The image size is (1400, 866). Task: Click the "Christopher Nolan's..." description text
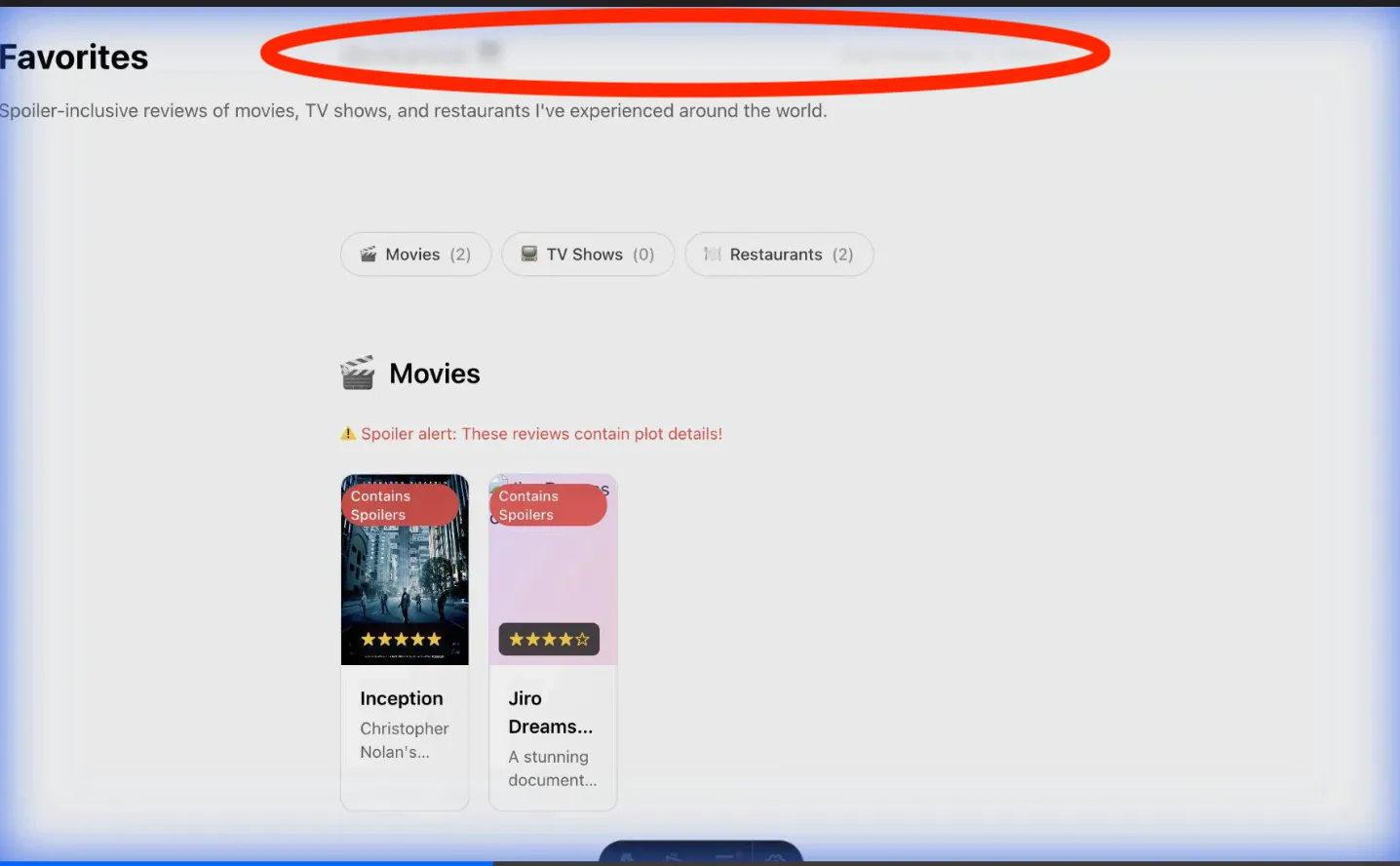[x=405, y=740]
